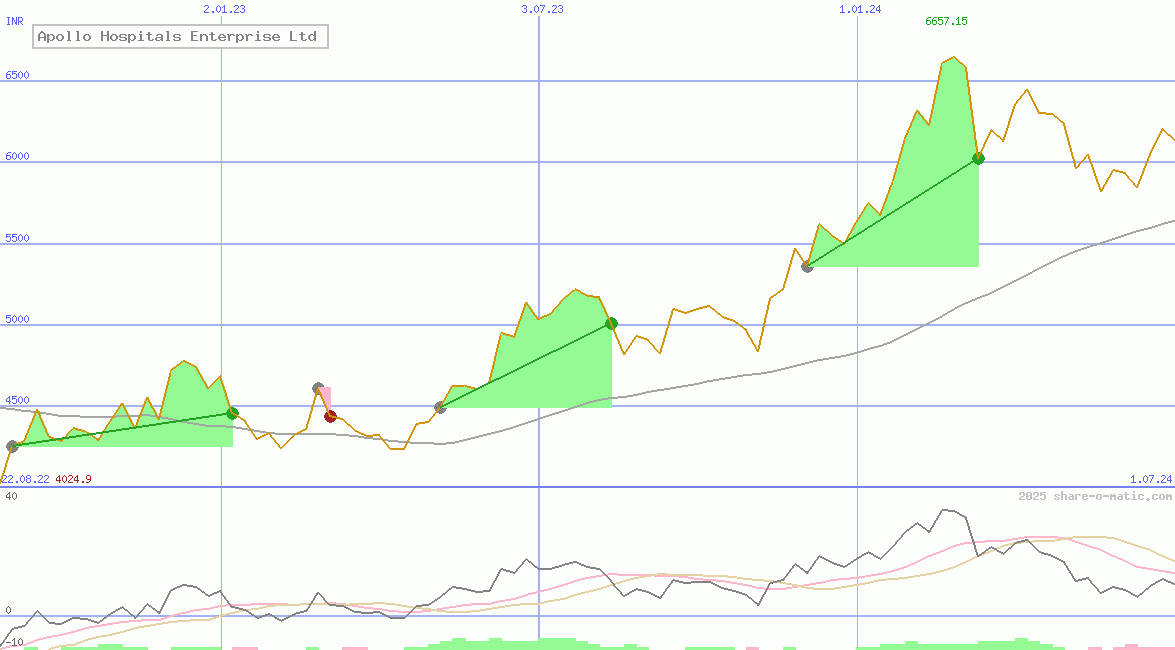The image size is (1175, 650).
Task: Click the indicator axis label 0
Action: point(8,610)
